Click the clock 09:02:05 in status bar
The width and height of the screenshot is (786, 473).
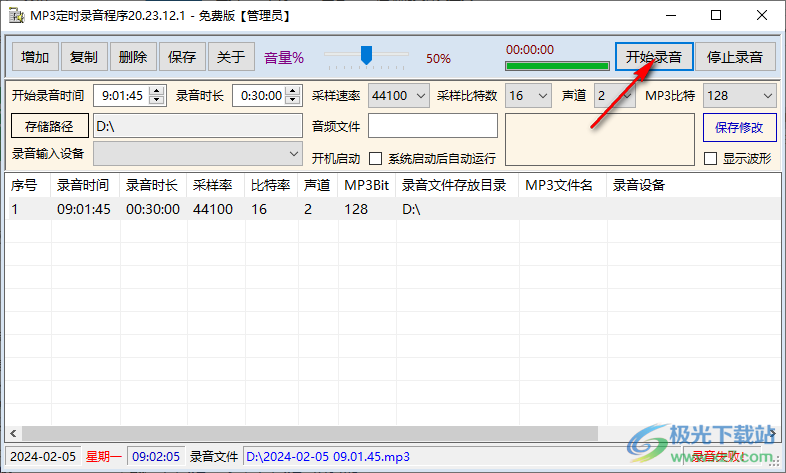coord(156,456)
